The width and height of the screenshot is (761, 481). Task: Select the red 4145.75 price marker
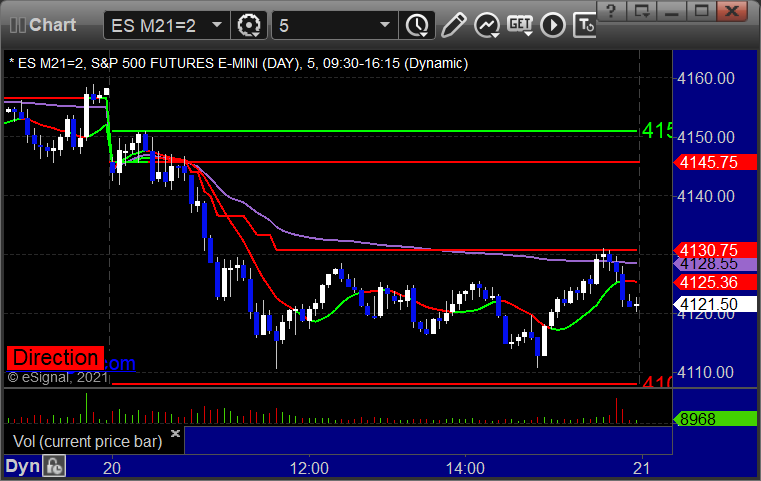click(715, 162)
